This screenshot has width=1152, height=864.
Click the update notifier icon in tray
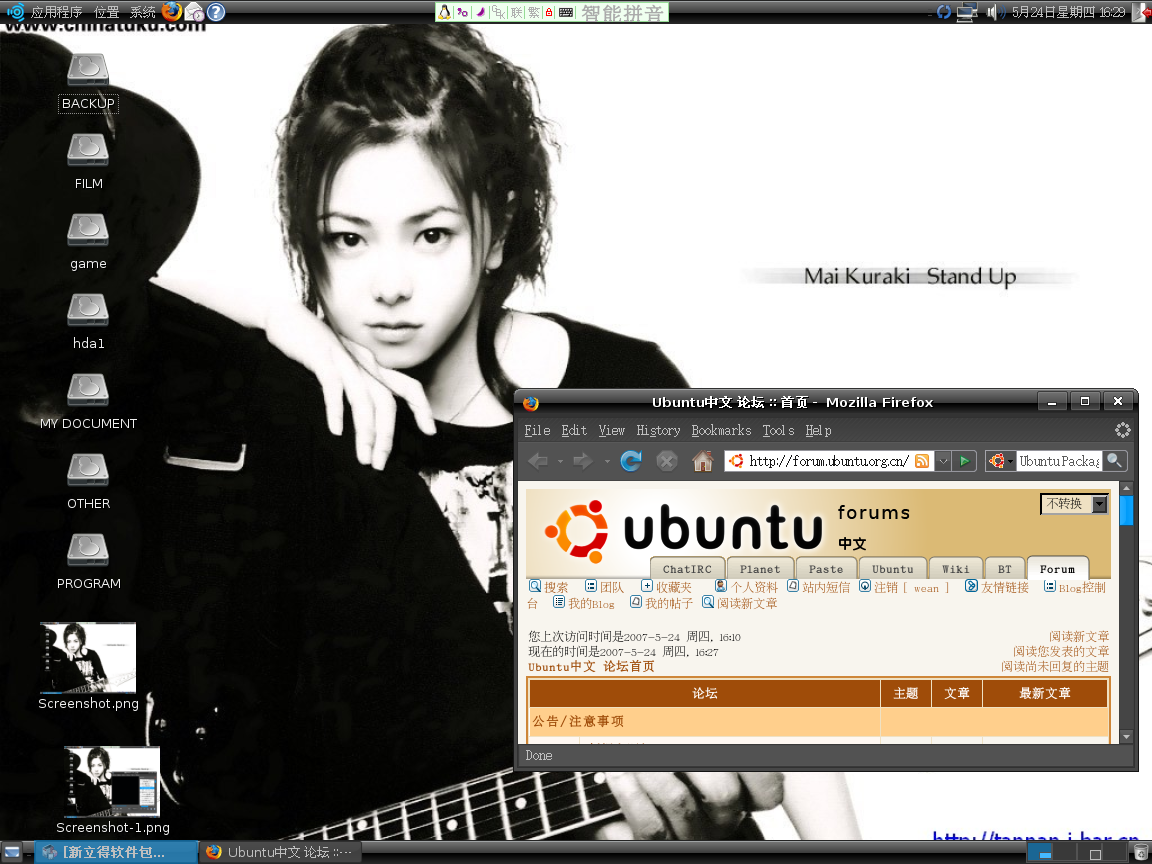[x=944, y=12]
